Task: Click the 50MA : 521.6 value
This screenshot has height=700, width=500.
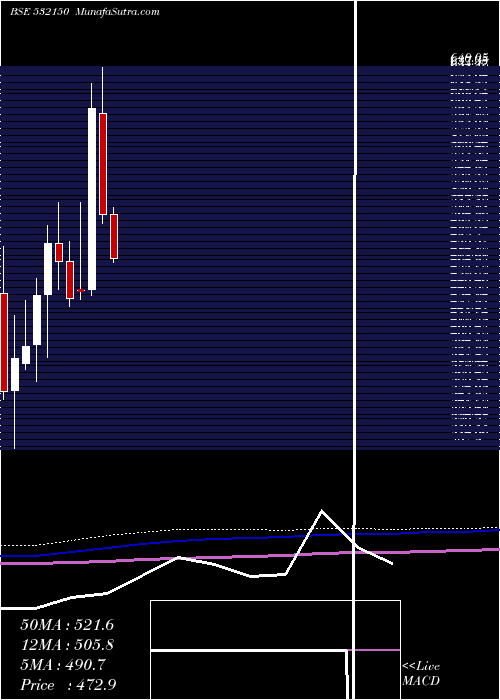Action: pyautogui.click(x=67, y=625)
